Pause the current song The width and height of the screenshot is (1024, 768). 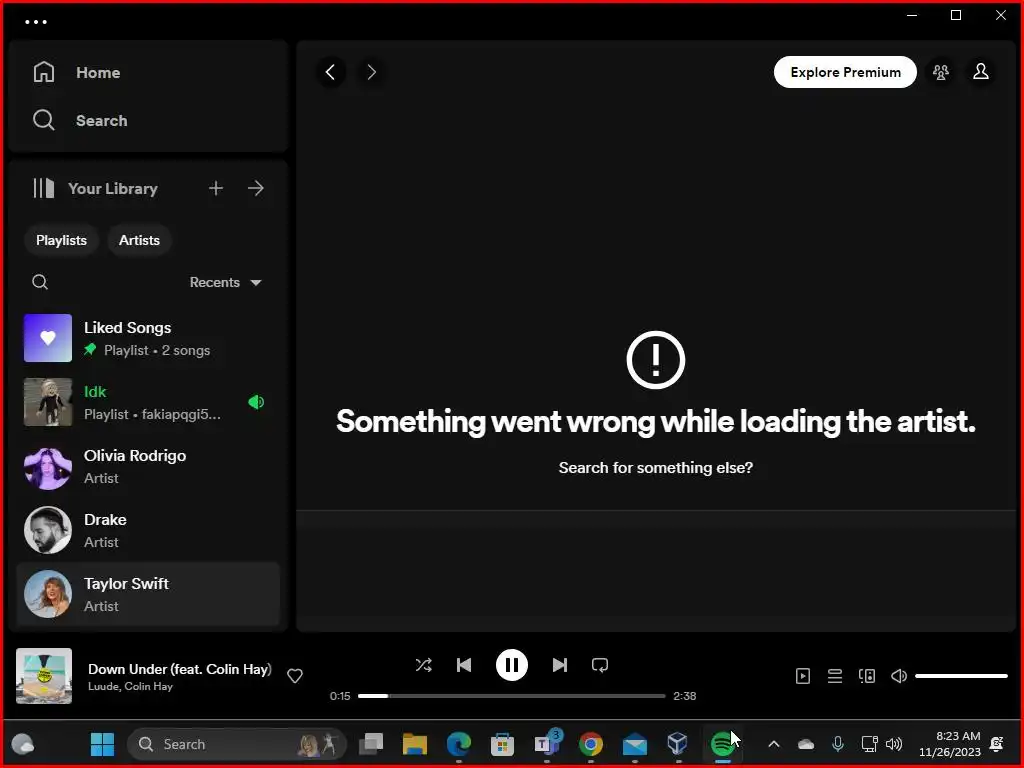click(x=511, y=665)
